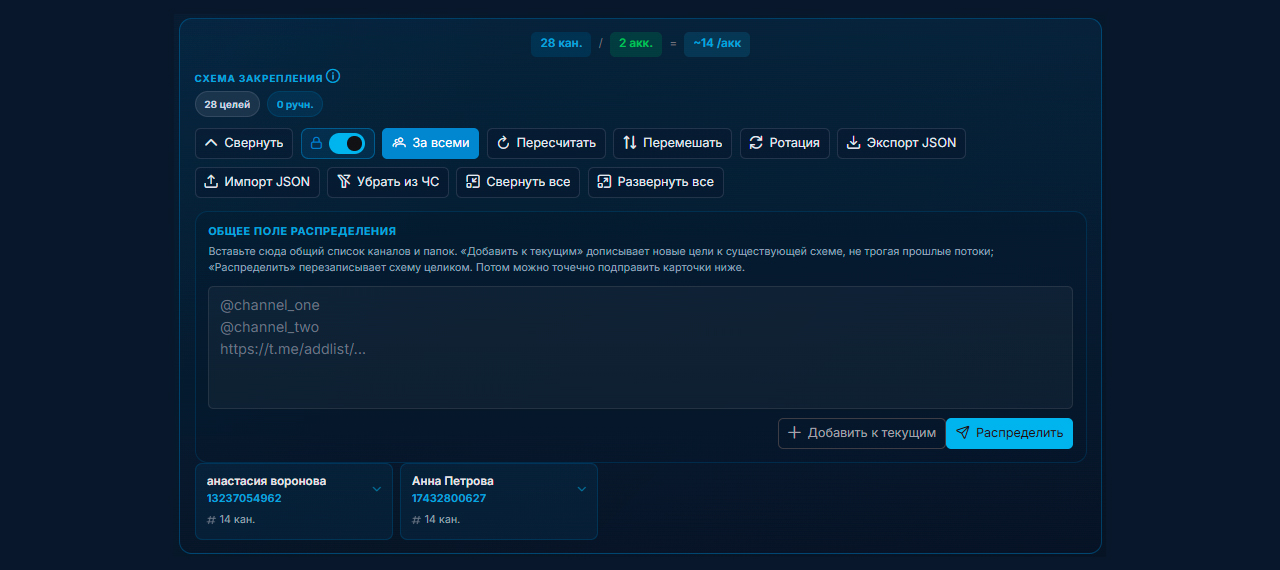This screenshot has width=1280, height=570.
Task: Click into the channels list textarea
Action: pyautogui.click(x=640, y=347)
